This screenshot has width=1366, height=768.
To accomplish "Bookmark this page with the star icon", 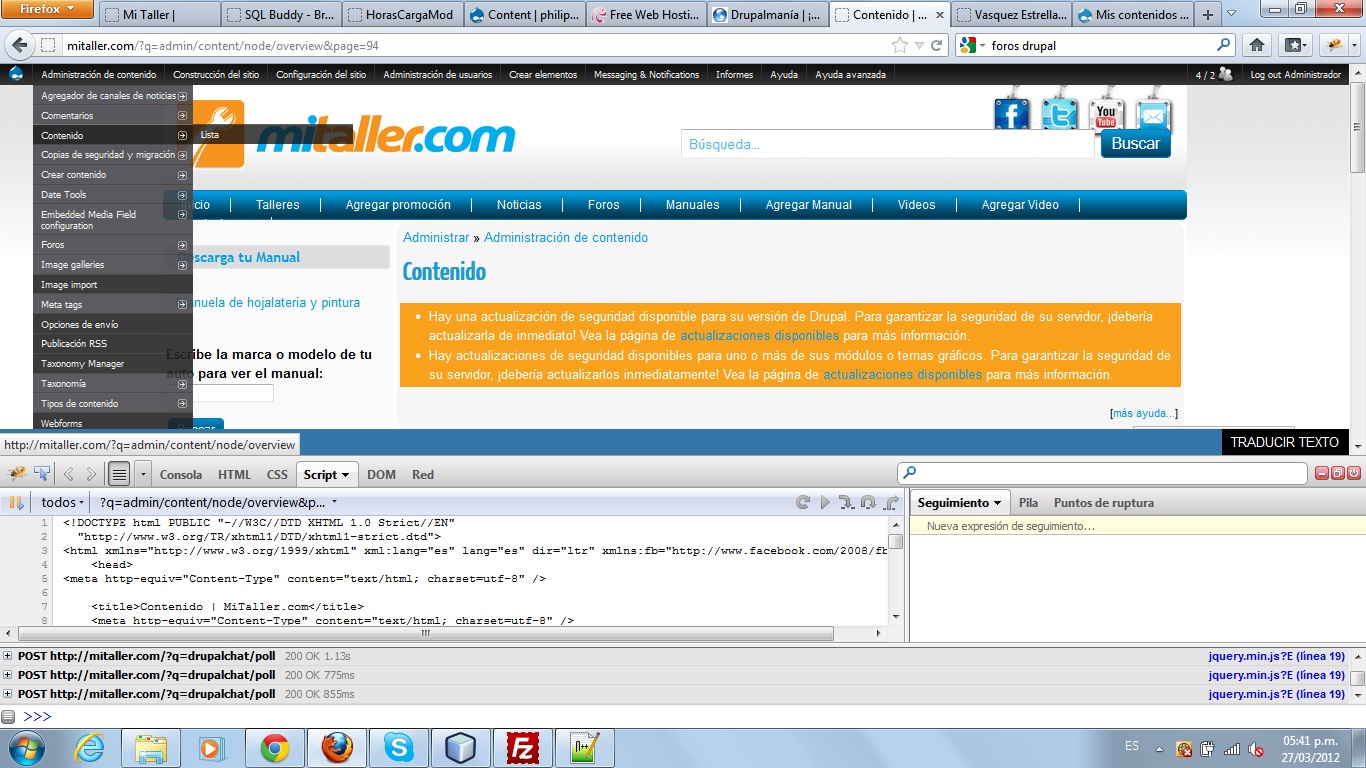I will (x=899, y=45).
